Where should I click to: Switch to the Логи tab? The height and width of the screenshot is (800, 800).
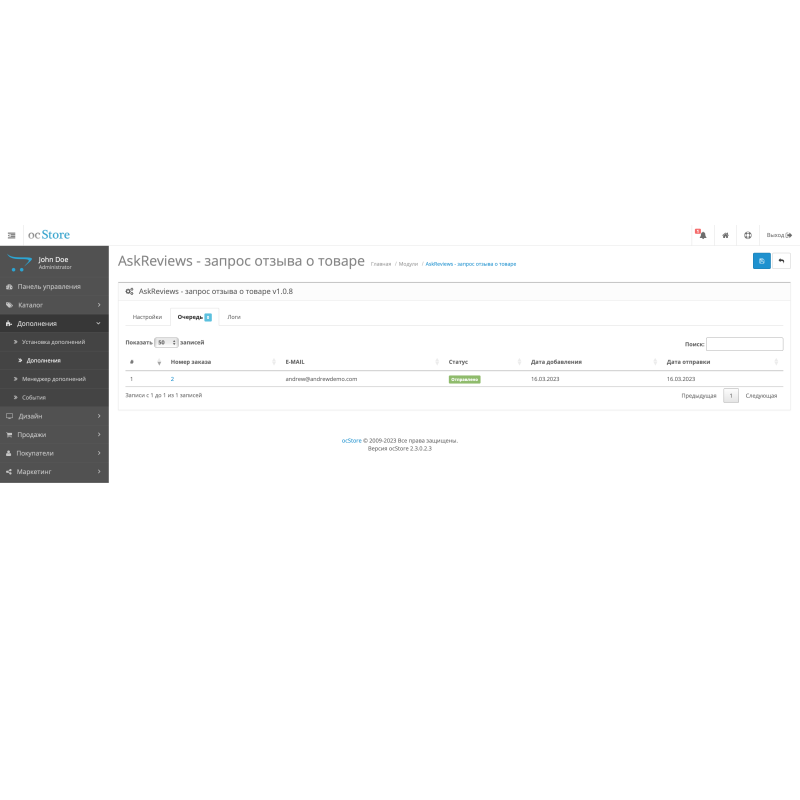click(233, 316)
